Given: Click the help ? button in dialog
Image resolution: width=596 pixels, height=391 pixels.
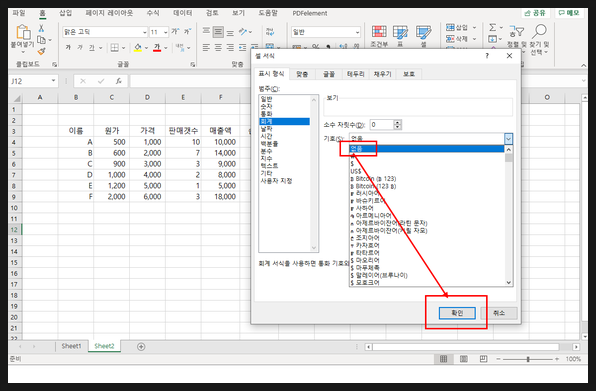Looking at the screenshot, I should [487, 56].
